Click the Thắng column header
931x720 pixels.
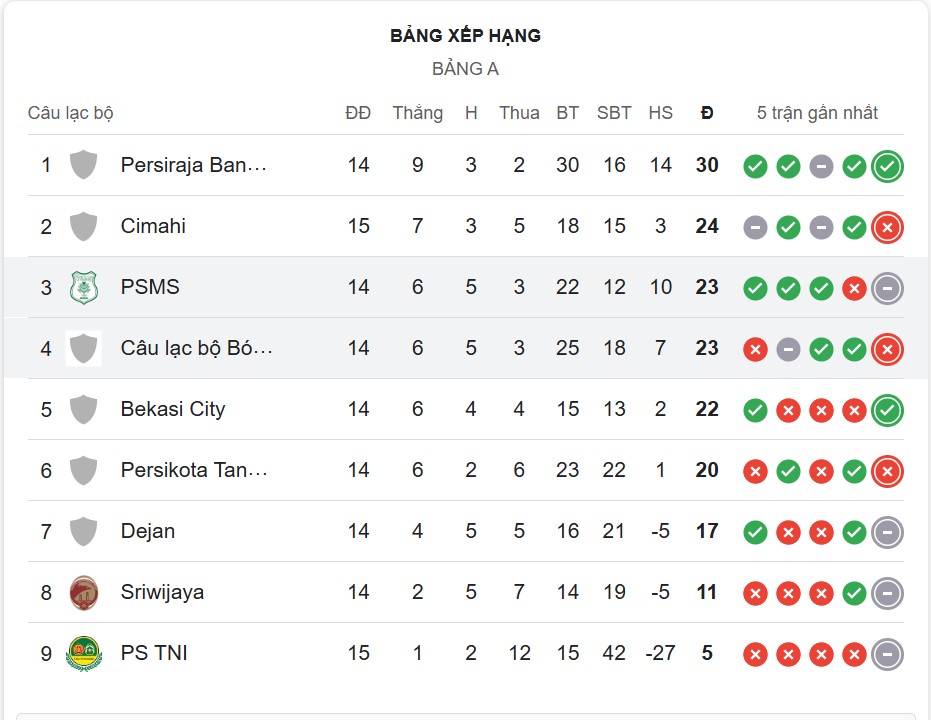[x=418, y=113]
